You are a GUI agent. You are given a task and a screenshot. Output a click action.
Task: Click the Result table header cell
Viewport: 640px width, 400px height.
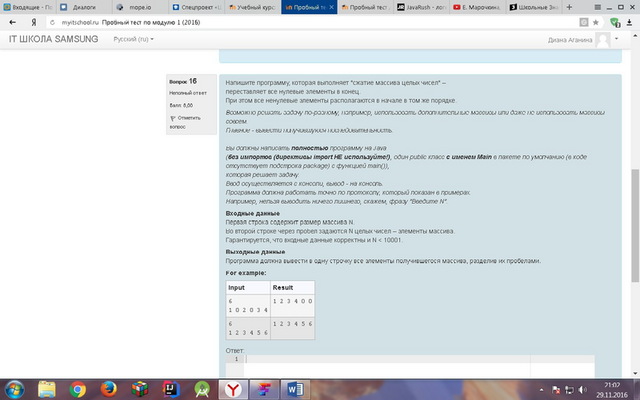click(292, 287)
